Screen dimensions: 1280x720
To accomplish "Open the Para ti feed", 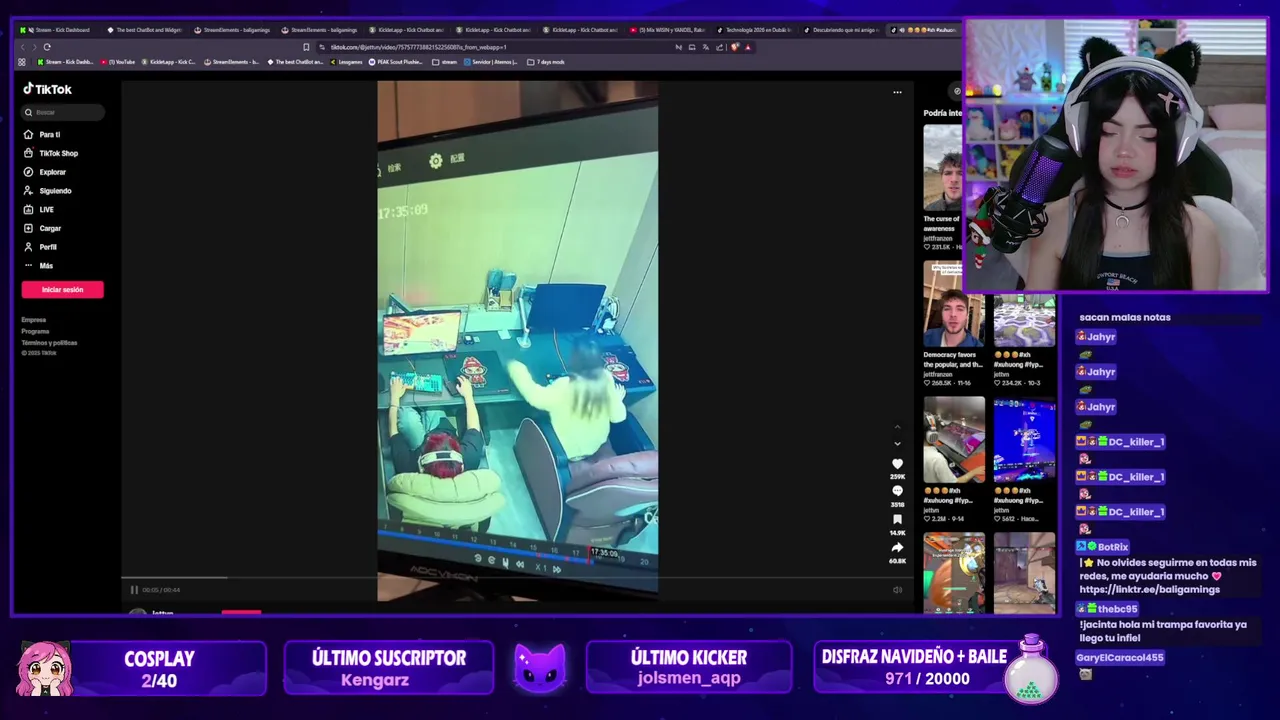I will click(42, 134).
